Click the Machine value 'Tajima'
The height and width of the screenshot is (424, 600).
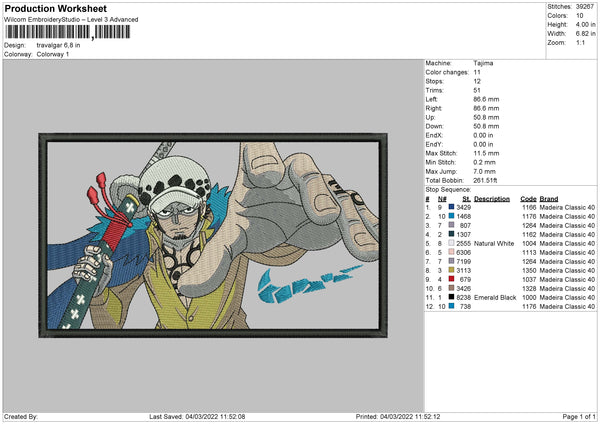[483, 63]
